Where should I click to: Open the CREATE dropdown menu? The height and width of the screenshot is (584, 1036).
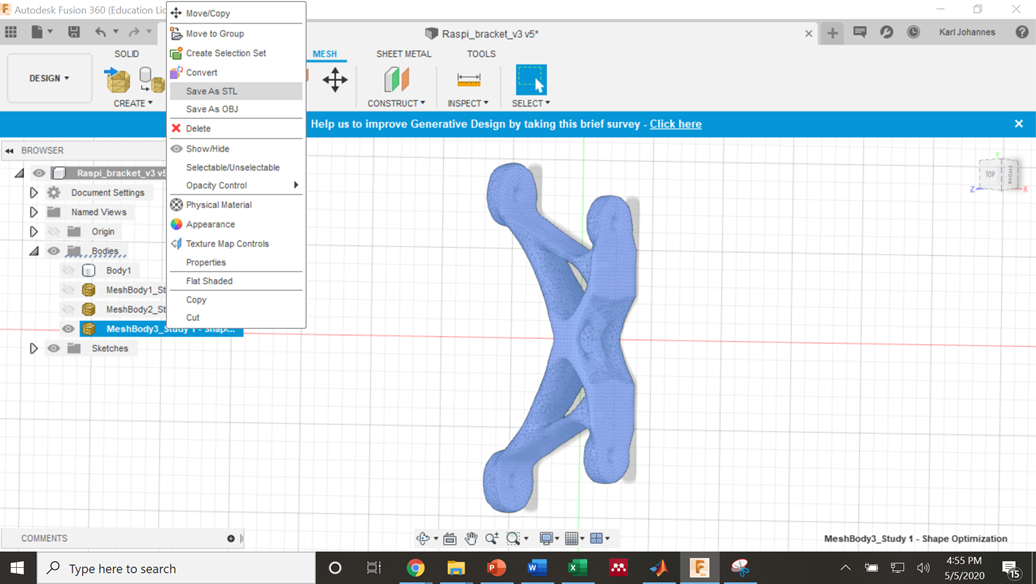click(x=133, y=103)
